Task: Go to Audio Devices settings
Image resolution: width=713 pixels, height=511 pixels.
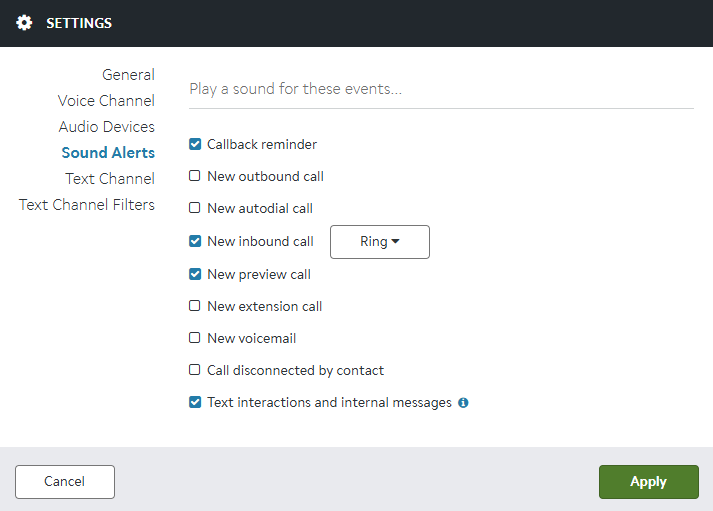Action: pos(106,126)
